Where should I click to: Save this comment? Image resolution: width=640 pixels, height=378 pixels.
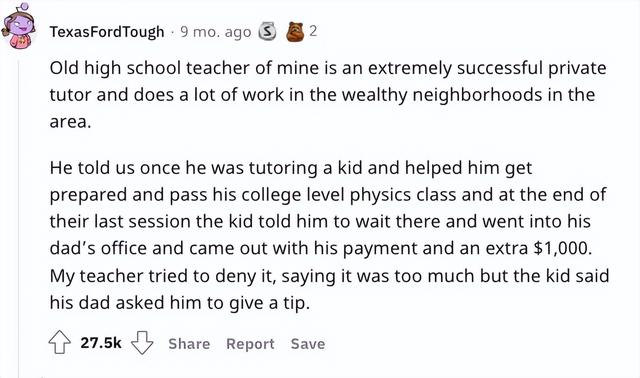point(308,344)
